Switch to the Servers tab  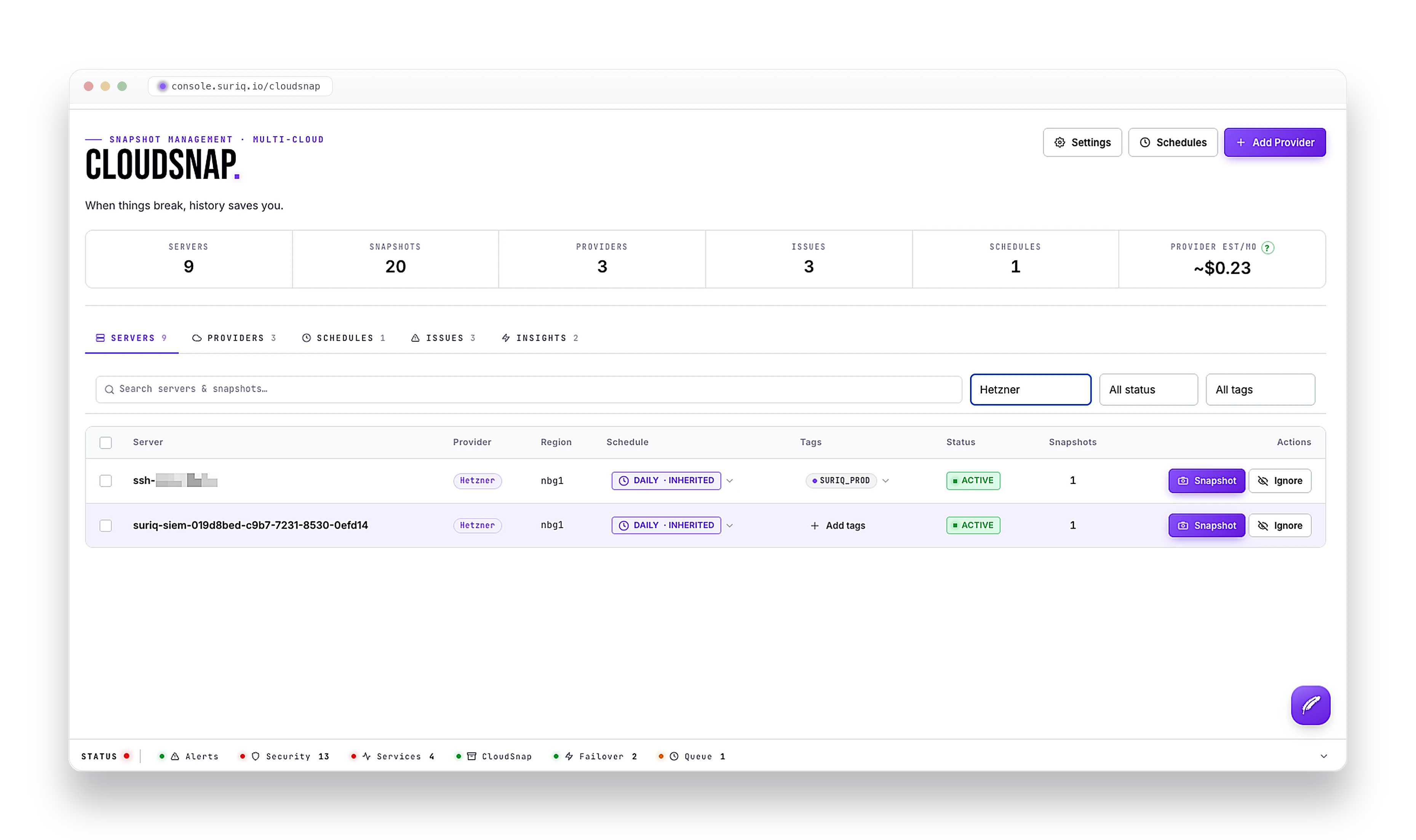131,338
